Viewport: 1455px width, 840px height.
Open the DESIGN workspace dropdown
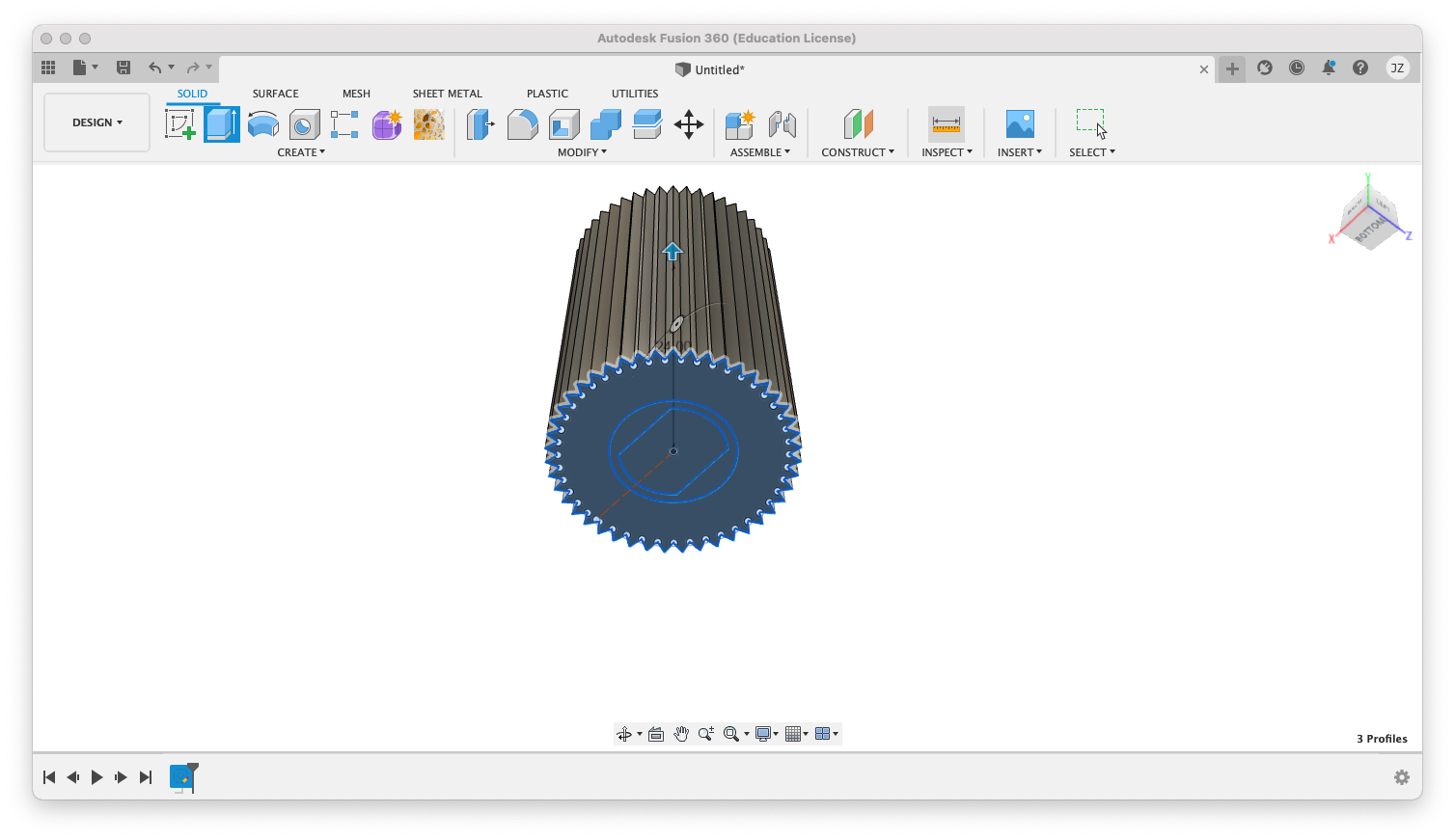[96, 122]
